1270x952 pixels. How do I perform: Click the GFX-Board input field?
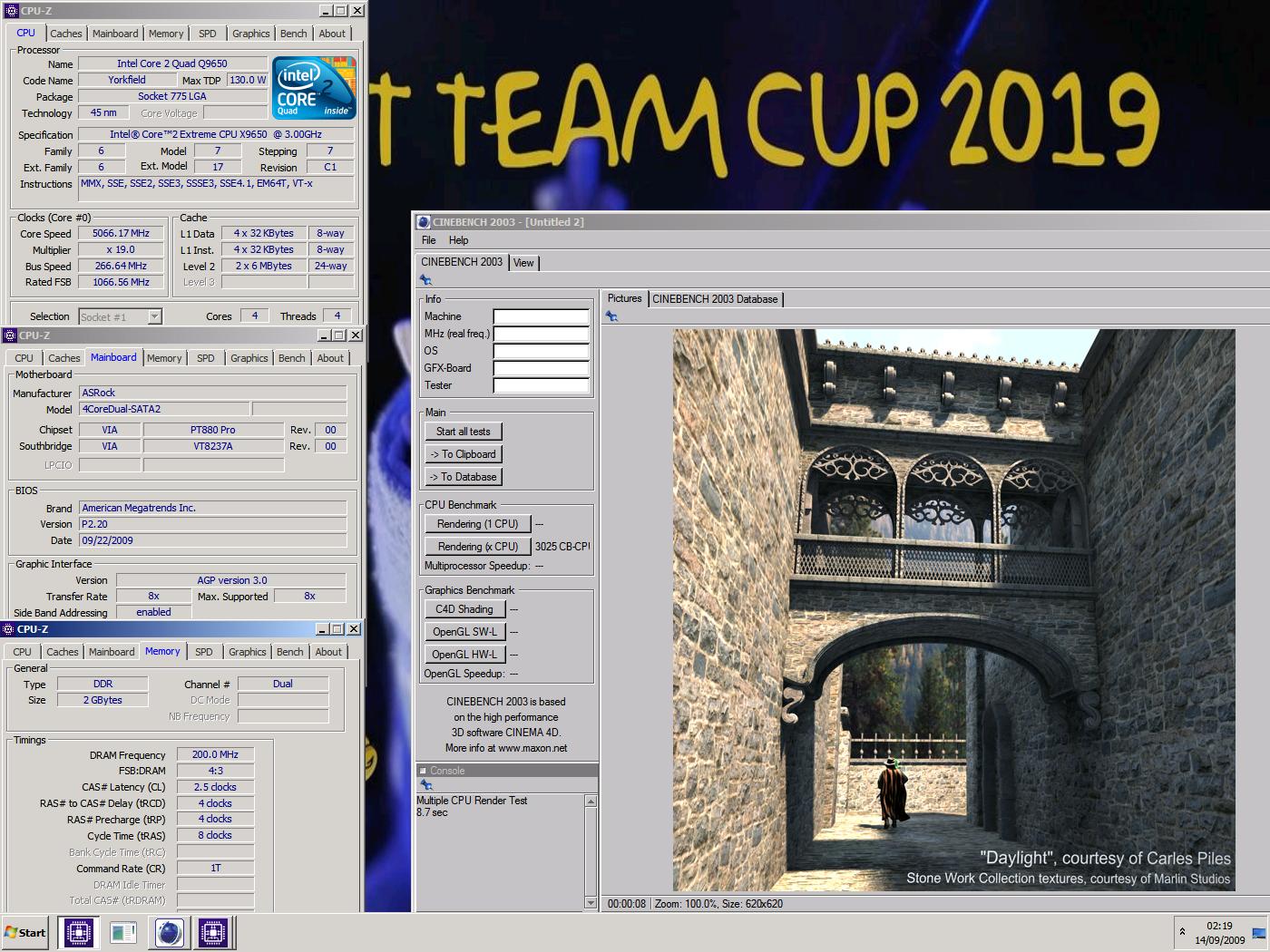[x=541, y=368]
